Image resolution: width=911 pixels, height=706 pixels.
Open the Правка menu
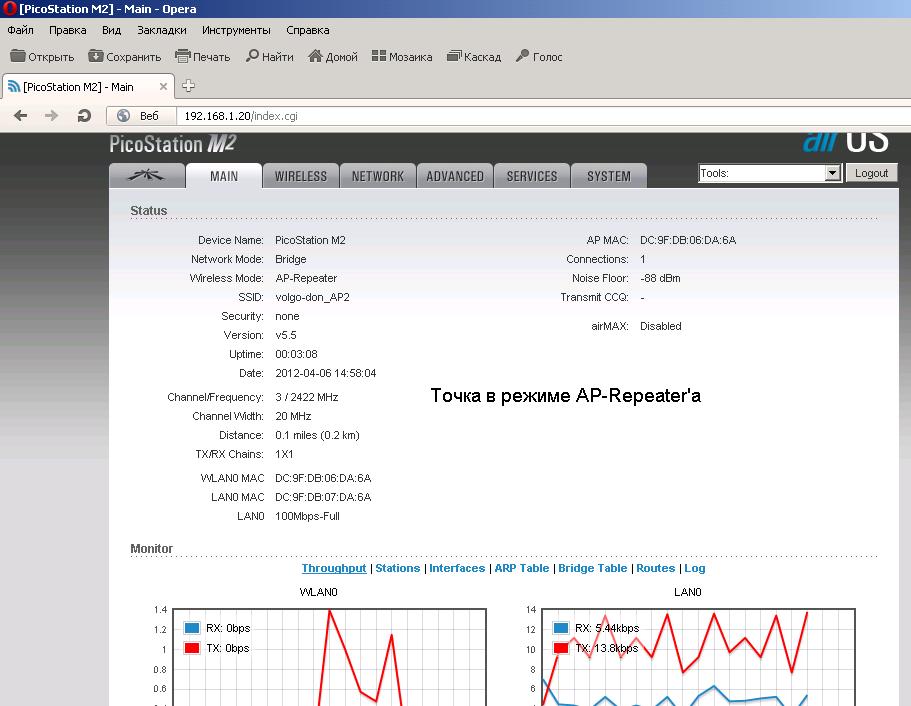click(67, 30)
